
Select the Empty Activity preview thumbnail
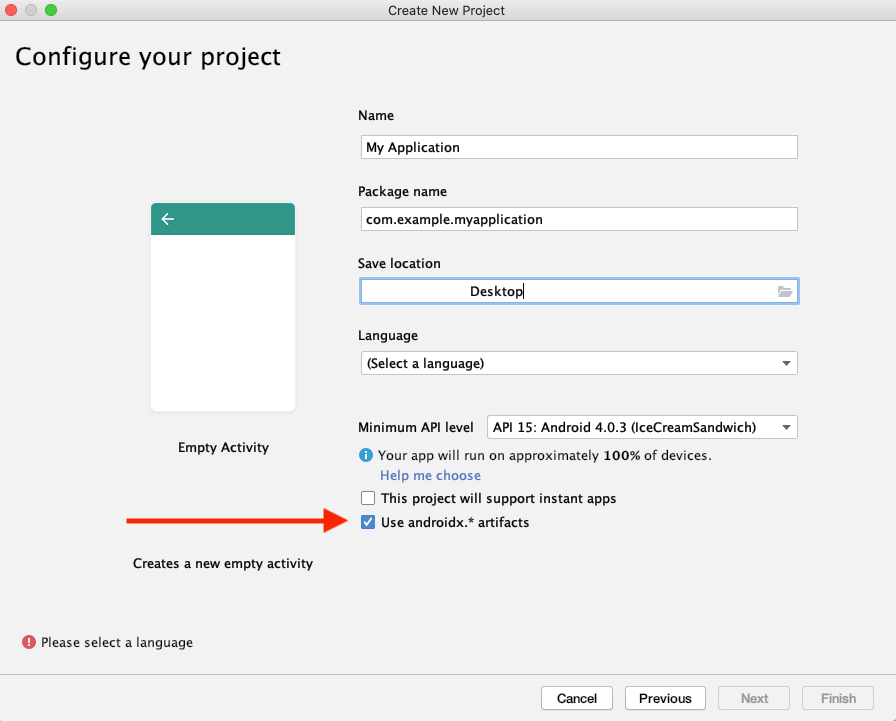(x=223, y=307)
